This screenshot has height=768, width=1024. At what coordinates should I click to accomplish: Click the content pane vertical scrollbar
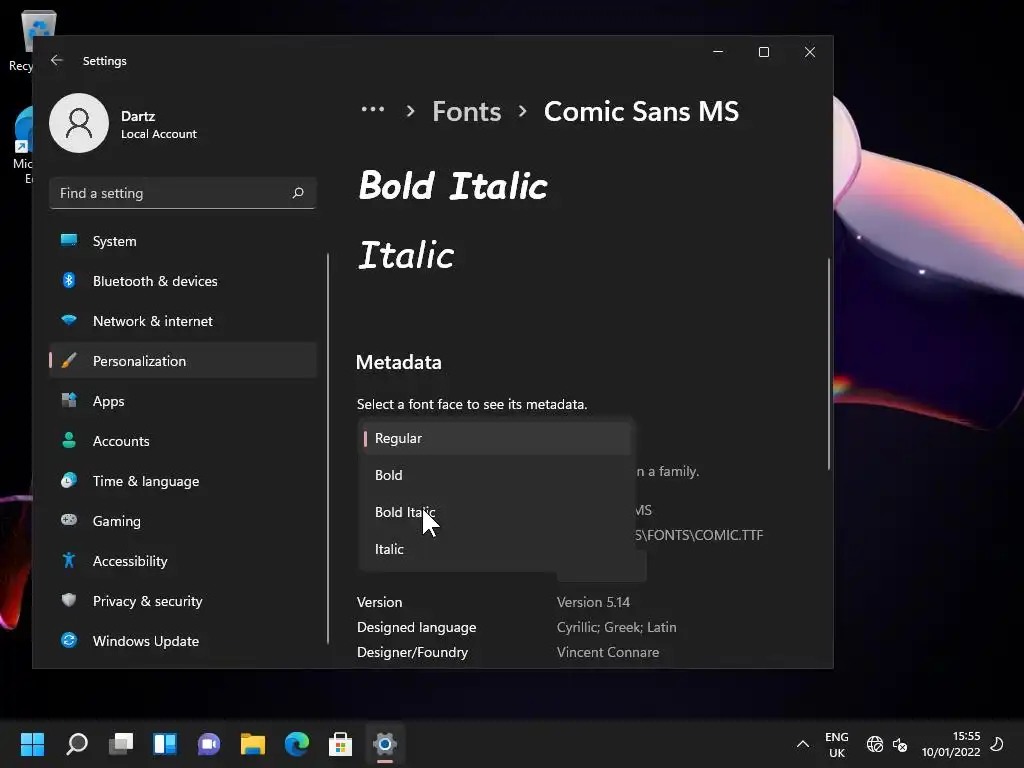point(829,364)
